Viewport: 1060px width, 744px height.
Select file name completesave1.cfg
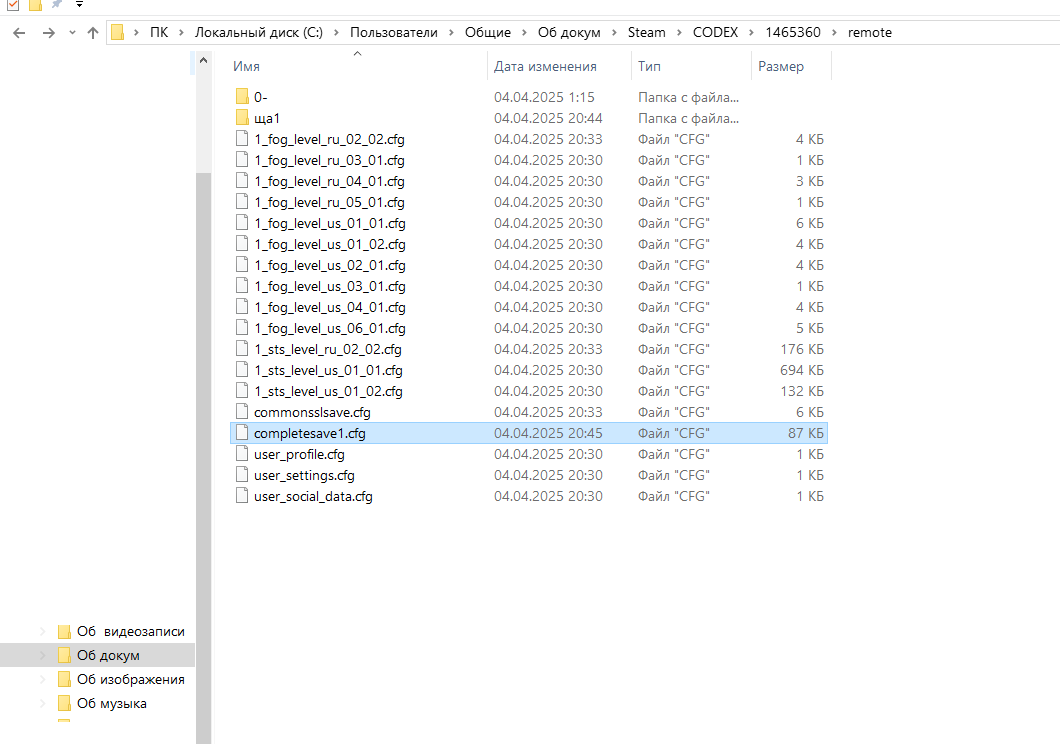coord(310,433)
